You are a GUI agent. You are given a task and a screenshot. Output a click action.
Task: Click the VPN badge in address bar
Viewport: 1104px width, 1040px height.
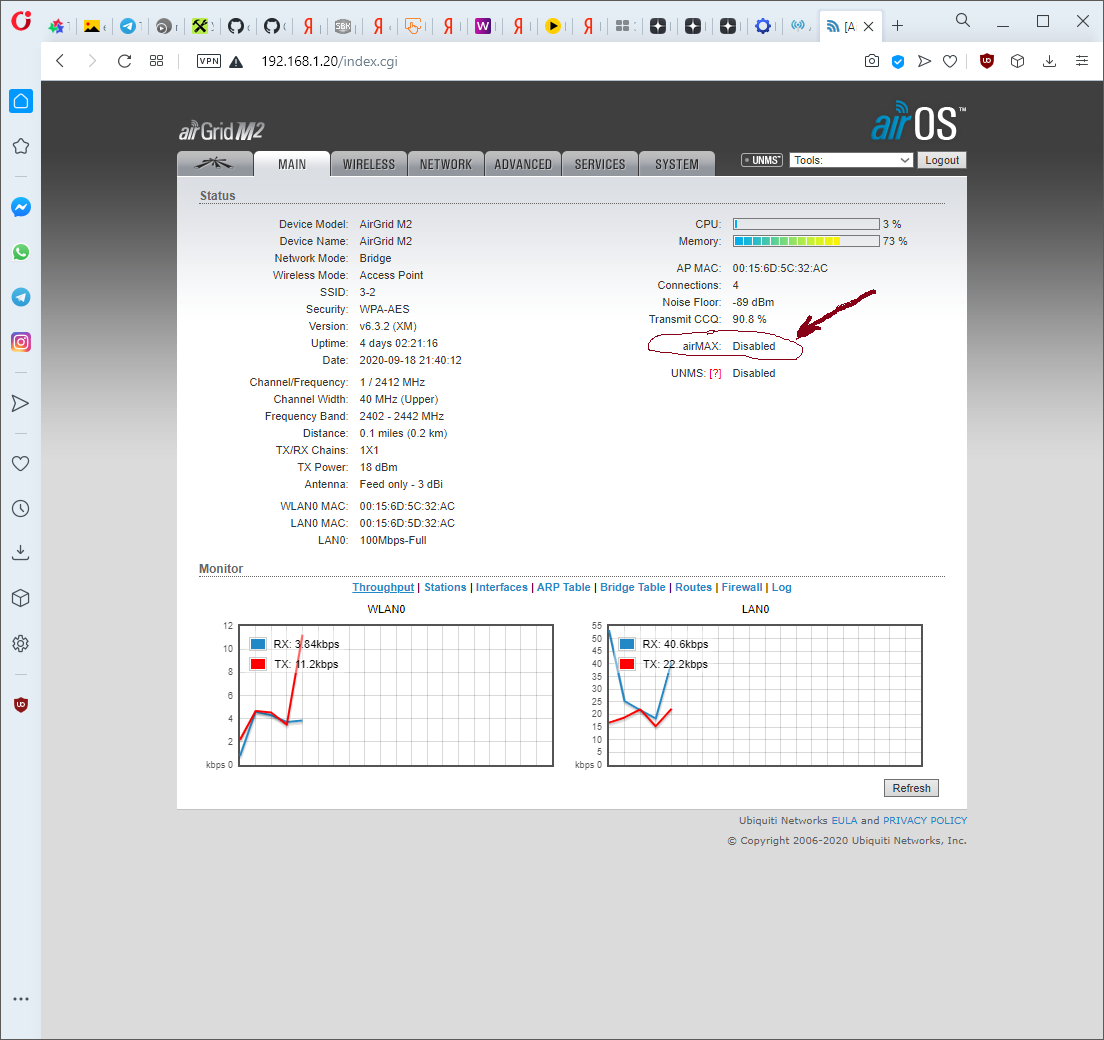[x=209, y=61]
